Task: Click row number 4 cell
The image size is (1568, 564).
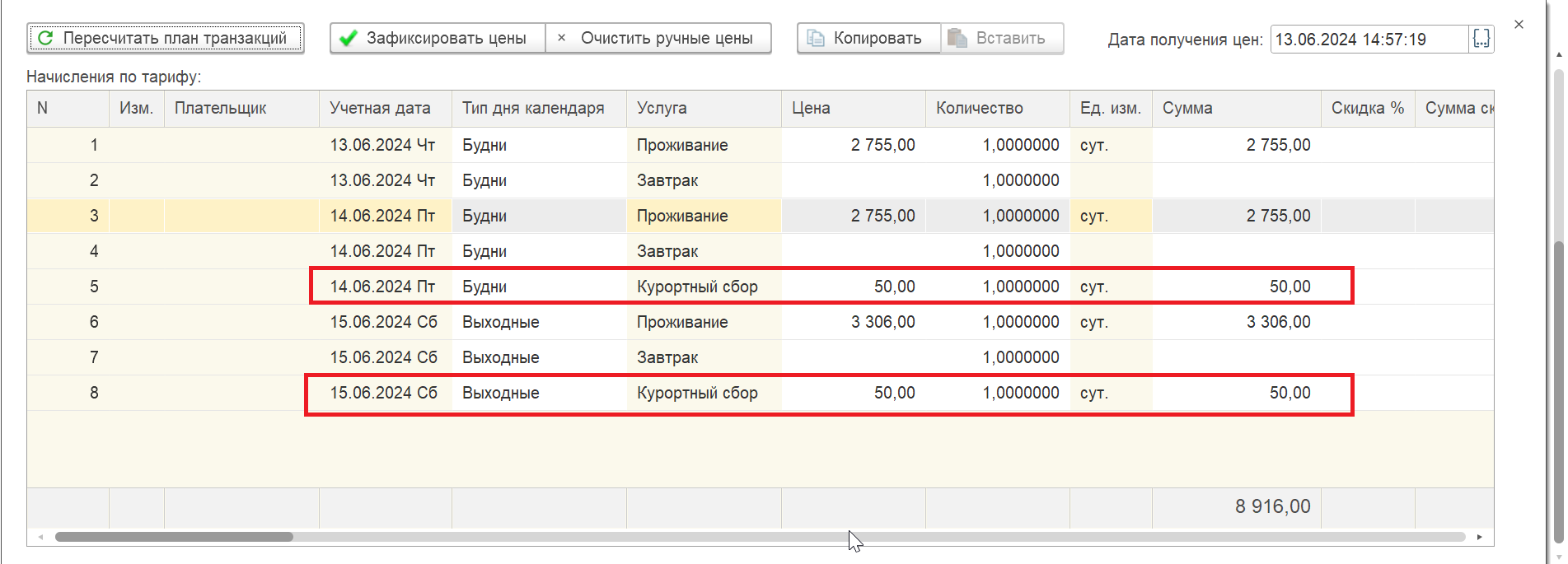Action: 68,251
